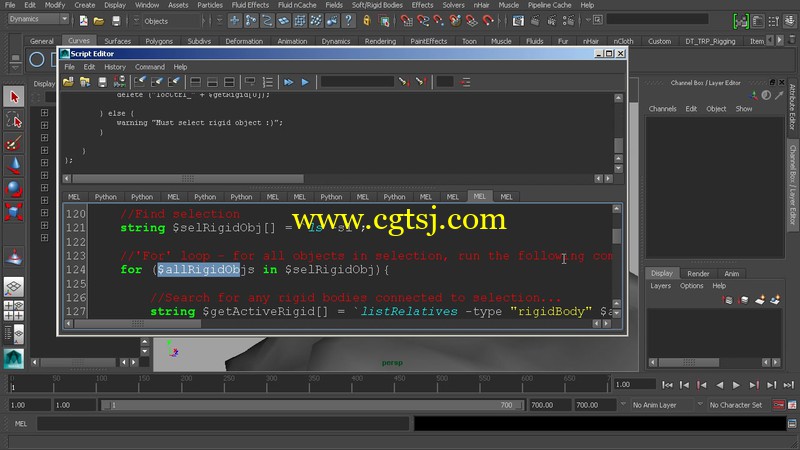Image resolution: width=800 pixels, height=450 pixels.
Task: Click the single perspective layout icon
Action: (14, 287)
